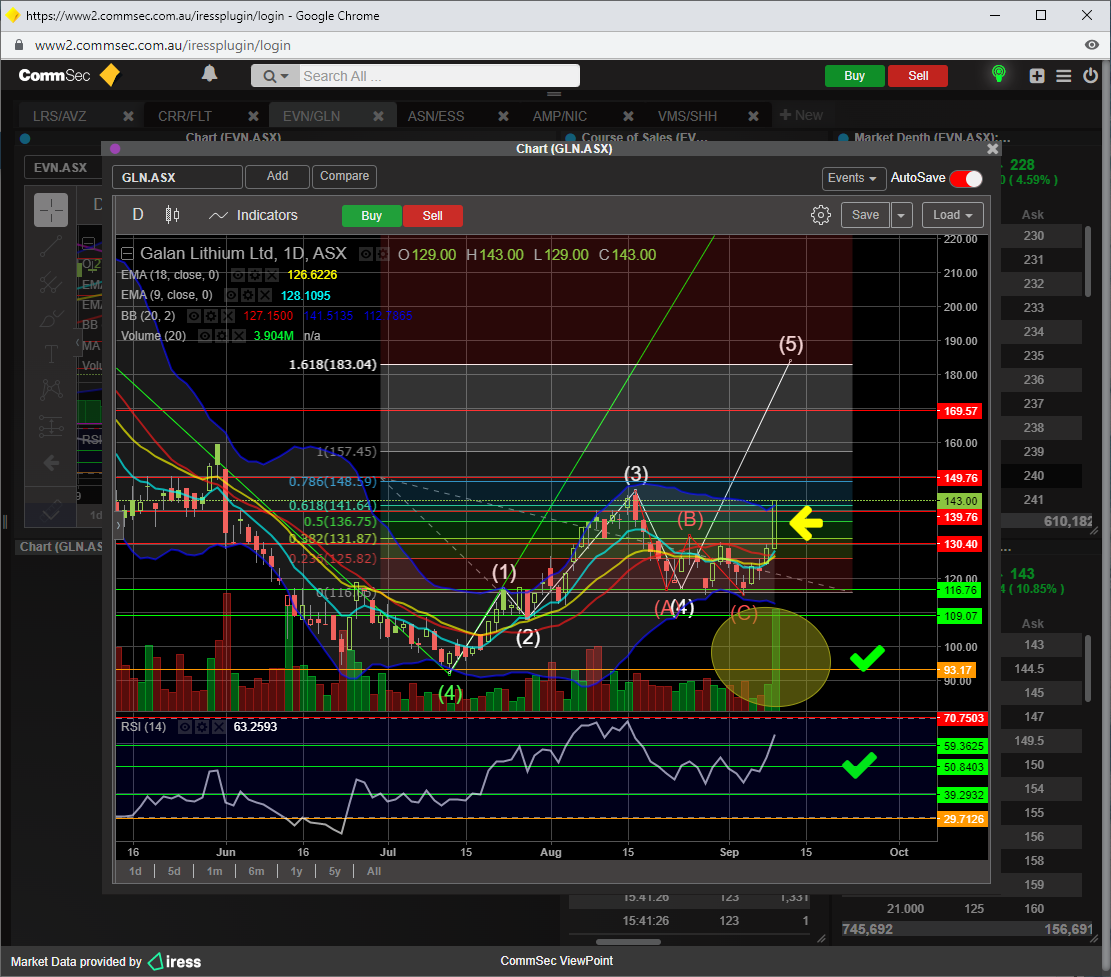The image size is (1111, 977).
Task: Open the Save options dropdown arrow
Action: (x=901, y=215)
